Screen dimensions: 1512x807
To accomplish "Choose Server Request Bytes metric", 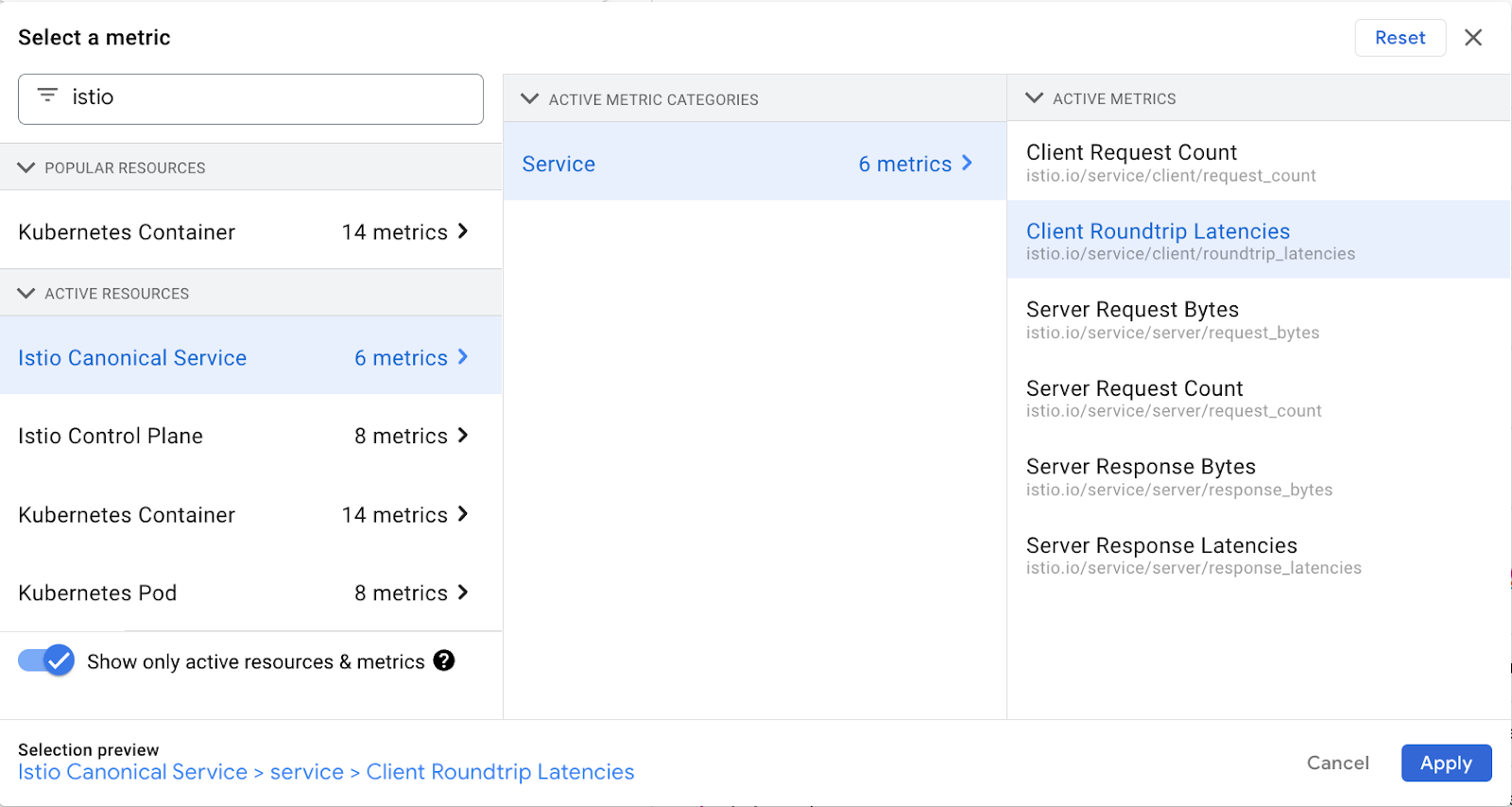I will coord(1259,319).
